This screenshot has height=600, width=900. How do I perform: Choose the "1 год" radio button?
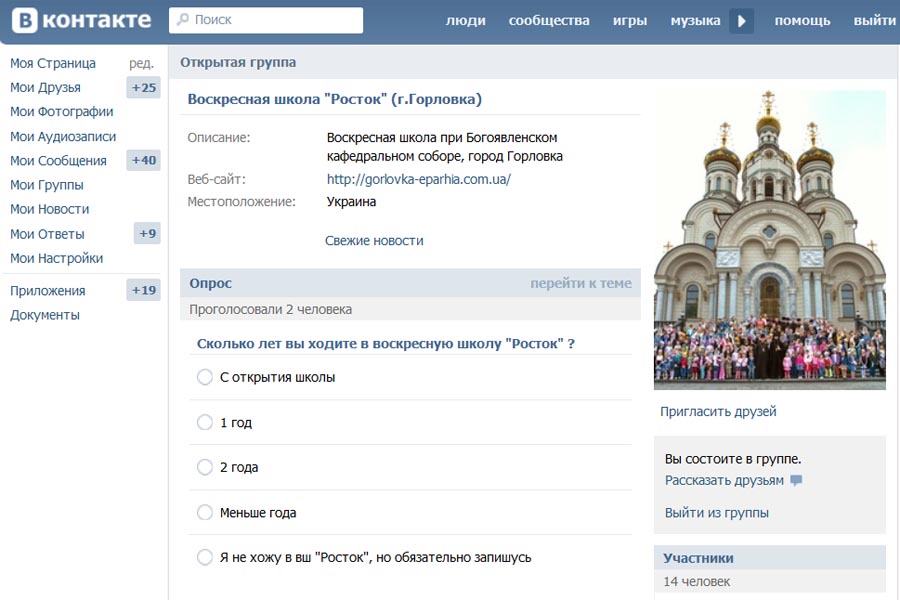(205, 423)
